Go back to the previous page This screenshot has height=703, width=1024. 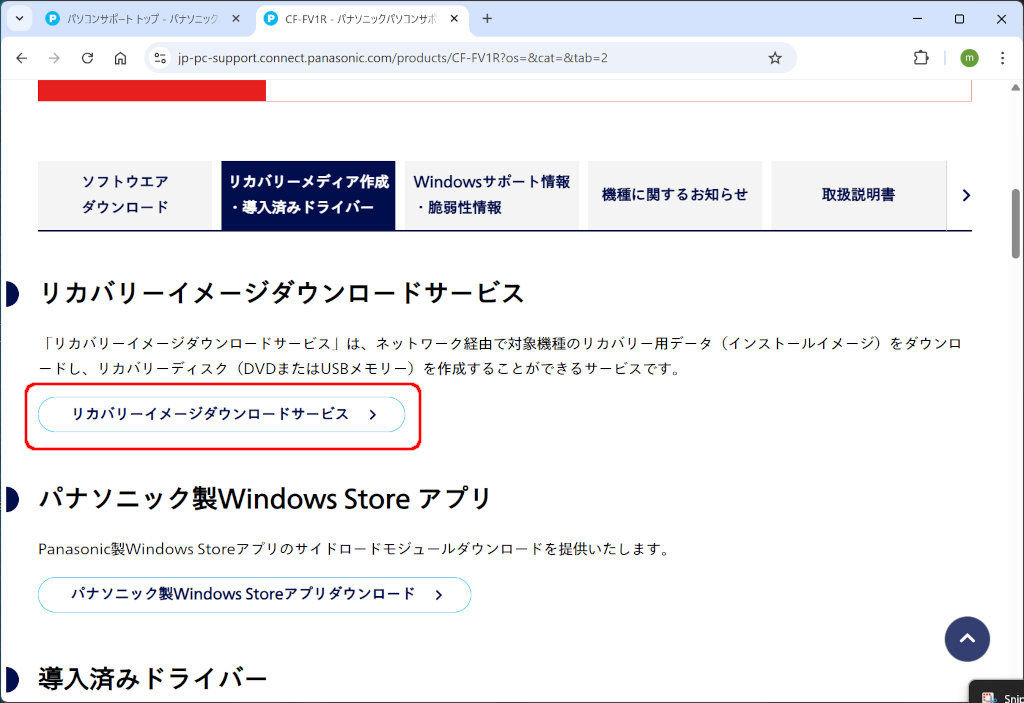22,58
